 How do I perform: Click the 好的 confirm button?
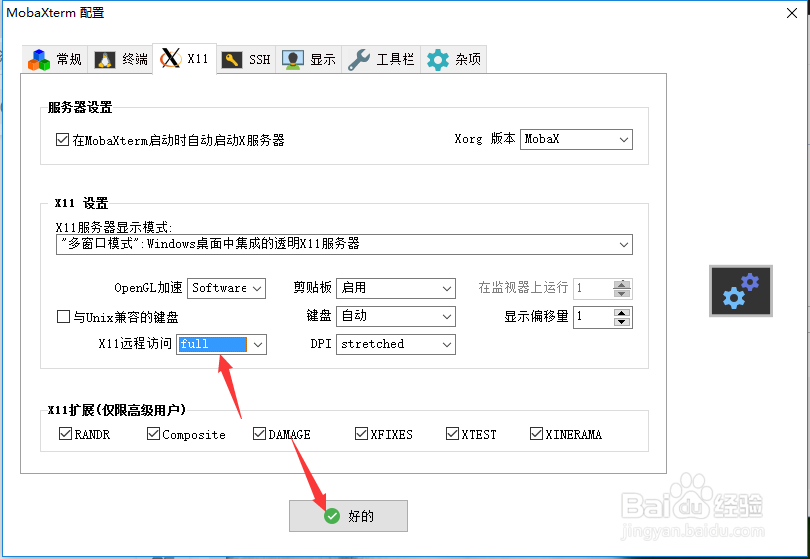(348, 516)
